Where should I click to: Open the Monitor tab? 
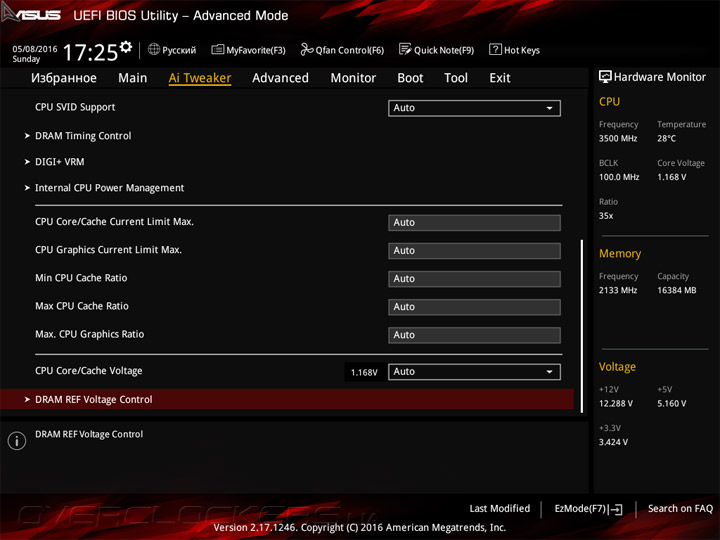pyautogui.click(x=353, y=78)
